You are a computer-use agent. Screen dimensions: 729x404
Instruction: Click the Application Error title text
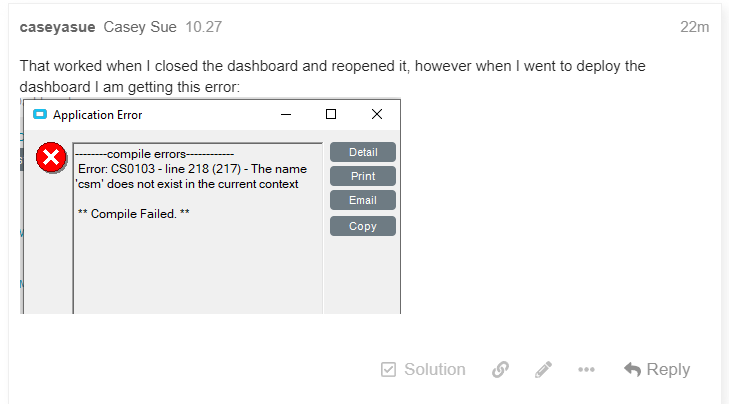(97, 115)
